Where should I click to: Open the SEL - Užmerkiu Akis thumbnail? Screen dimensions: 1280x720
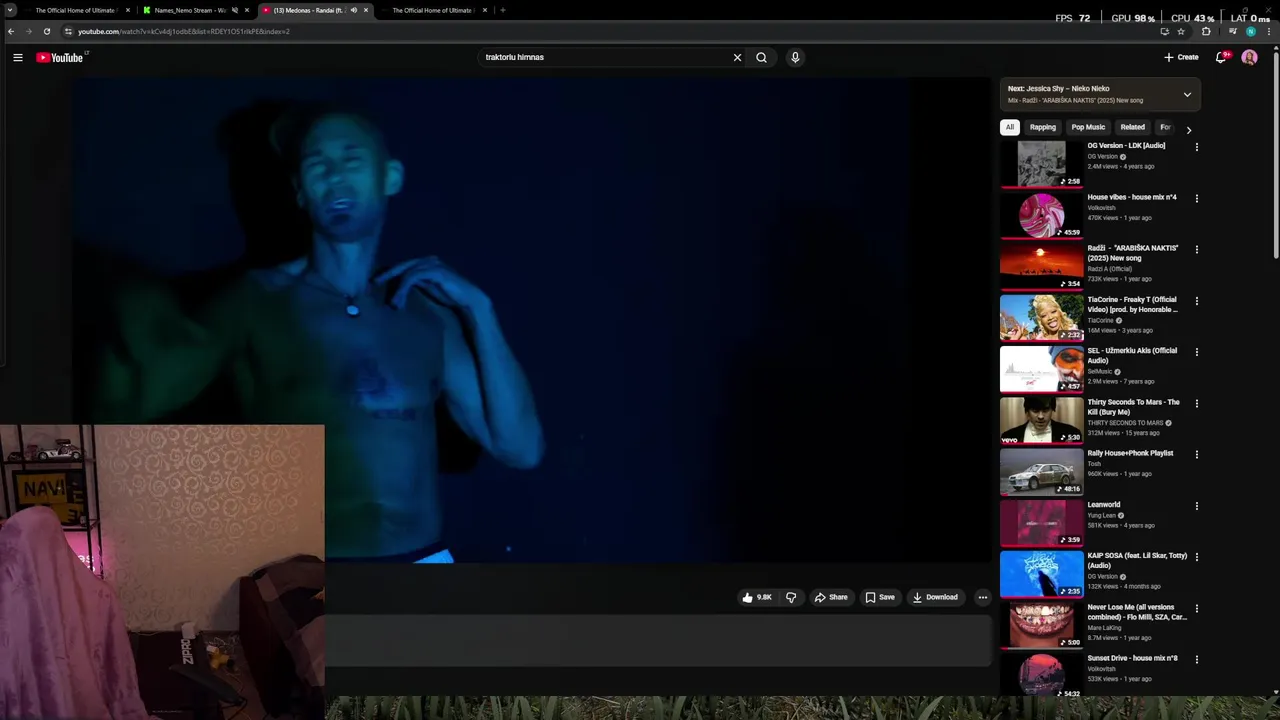click(x=1041, y=369)
